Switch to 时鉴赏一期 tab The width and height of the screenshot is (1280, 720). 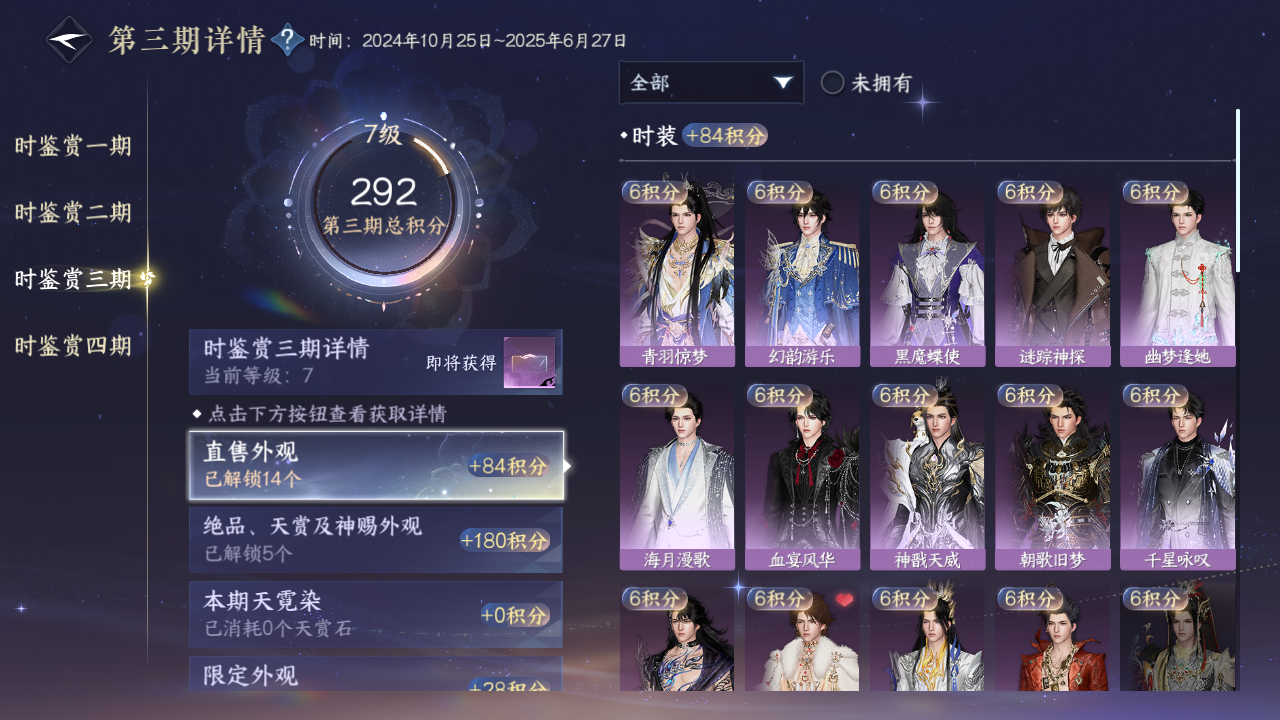[x=73, y=147]
